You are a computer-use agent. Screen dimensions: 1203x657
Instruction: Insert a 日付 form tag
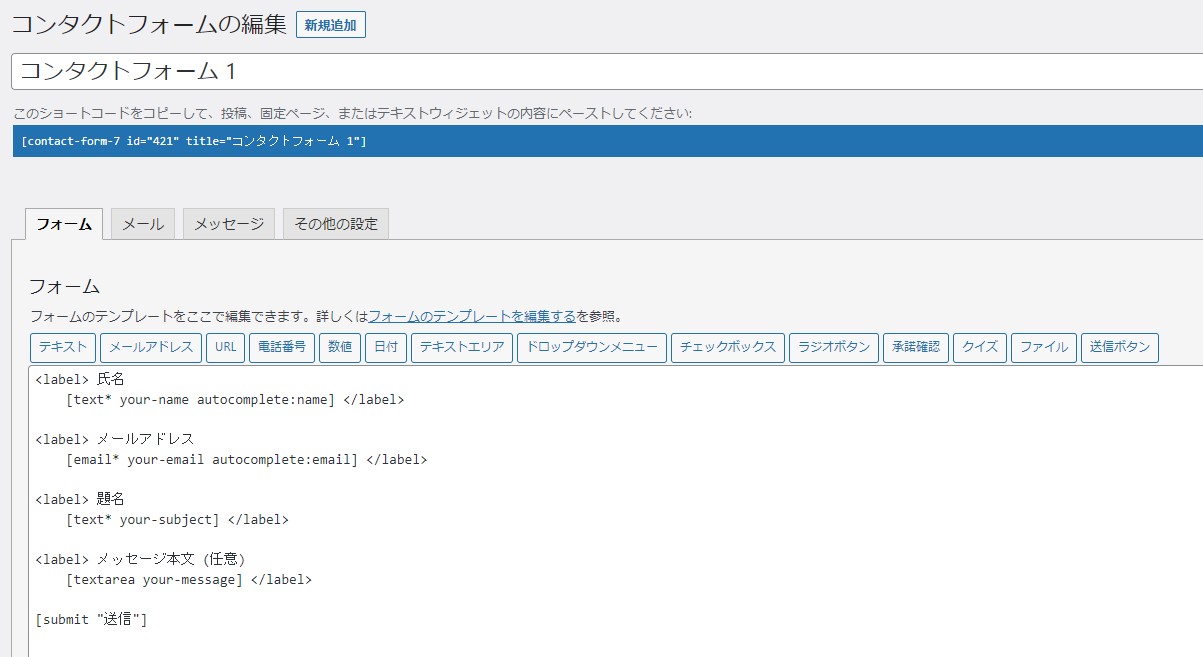click(x=386, y=347)
